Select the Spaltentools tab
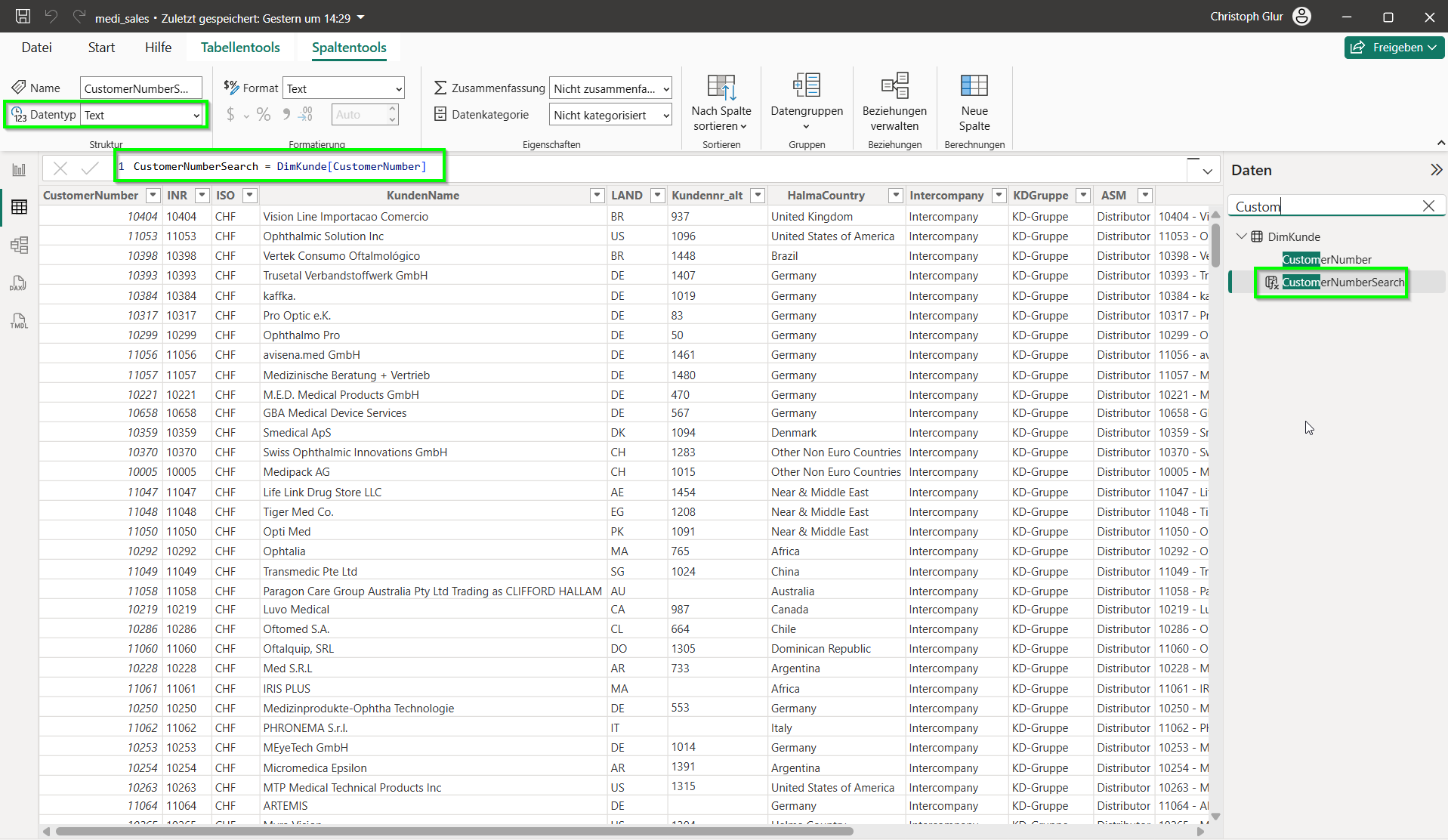The width and height of the screenshot is (1448, 840). 349,48
